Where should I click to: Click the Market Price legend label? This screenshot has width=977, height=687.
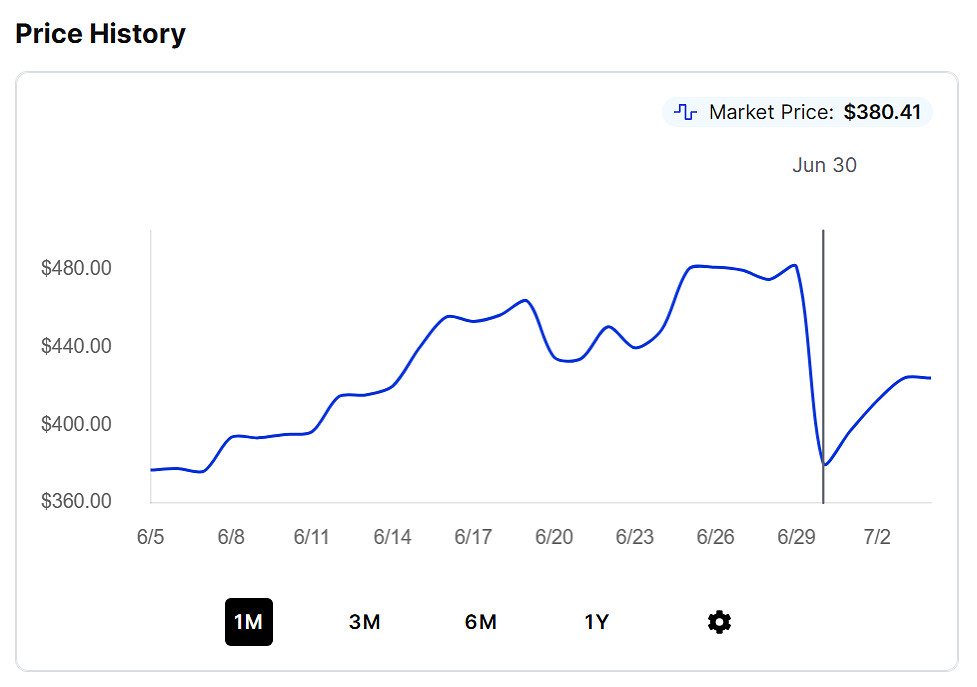click(x=770, y=112)
